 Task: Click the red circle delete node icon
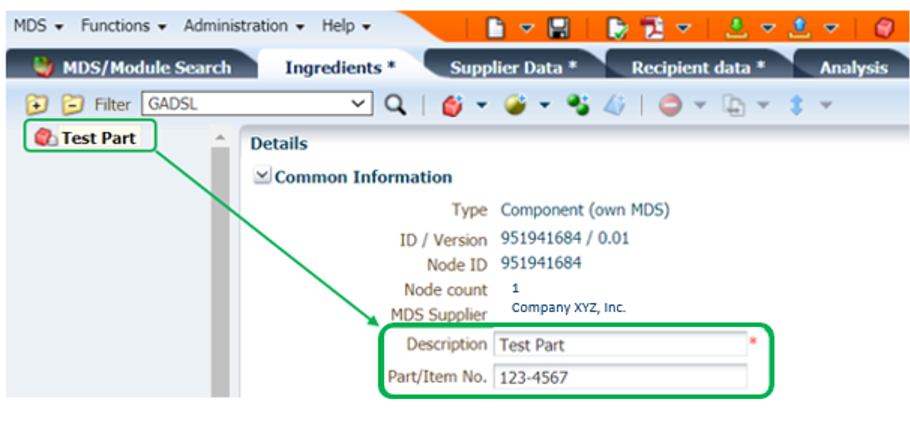(x=669, y=104)
